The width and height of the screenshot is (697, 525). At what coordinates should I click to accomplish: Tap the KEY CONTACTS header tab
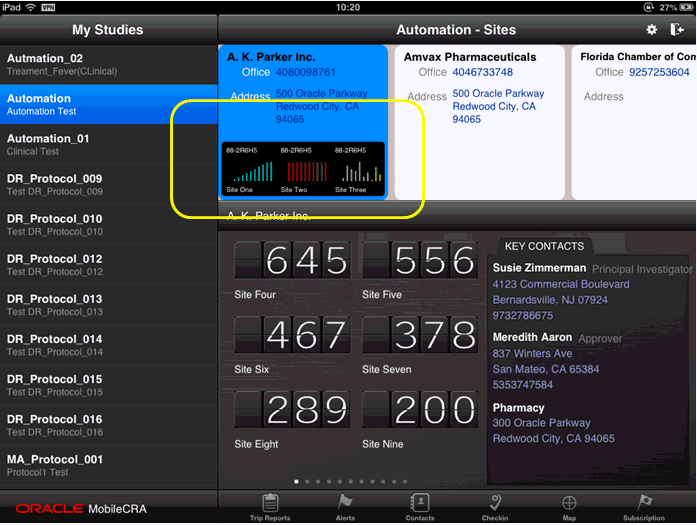tap(544, 246)
